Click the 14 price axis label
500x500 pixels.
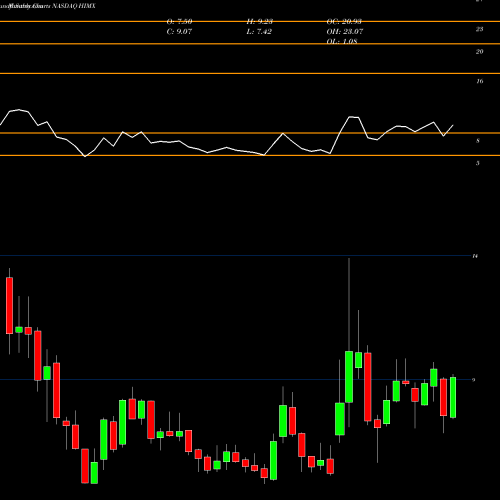[x=475, y=256]
